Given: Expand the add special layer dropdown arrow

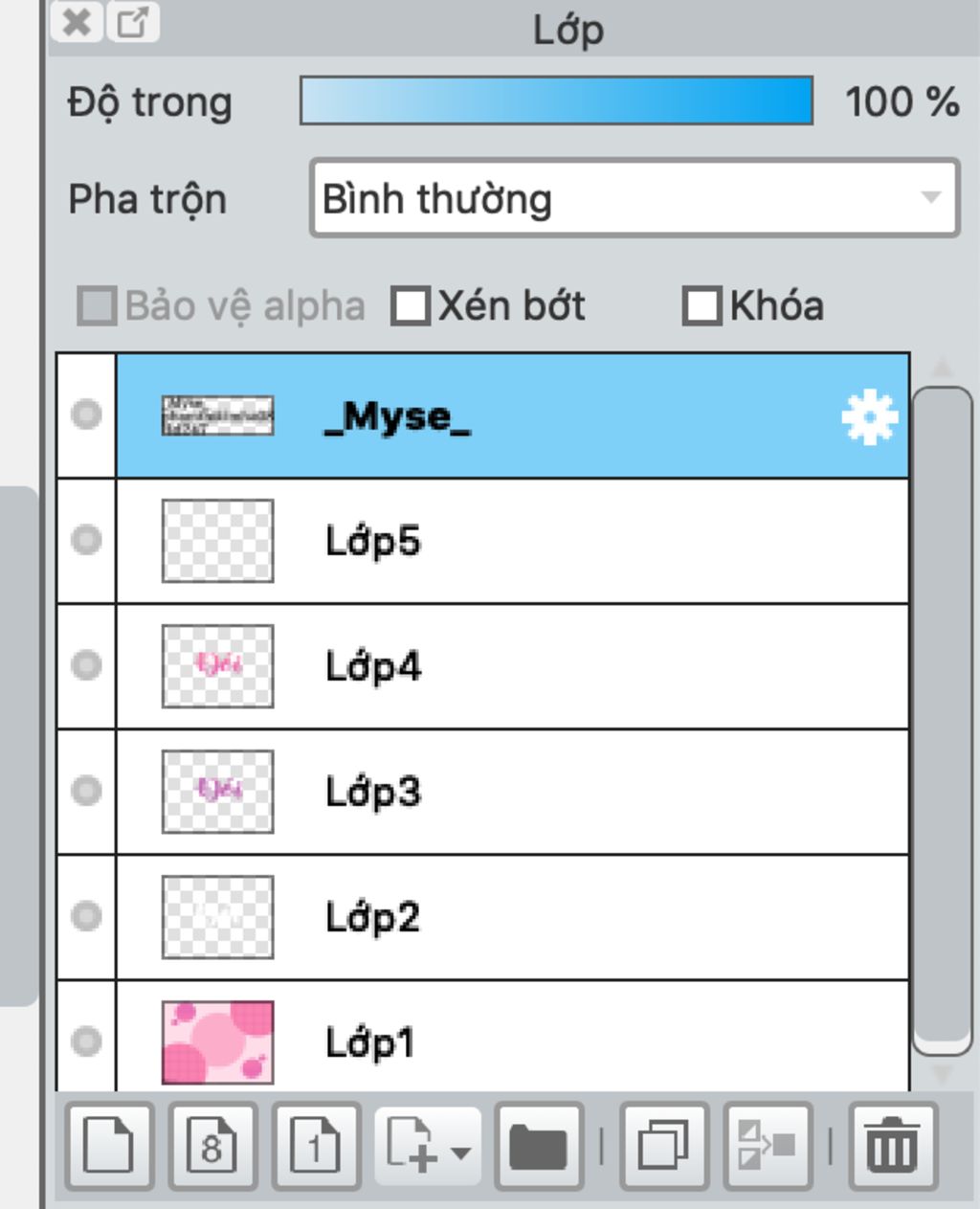Looking at the screenshot, I should click(460, 1152).
